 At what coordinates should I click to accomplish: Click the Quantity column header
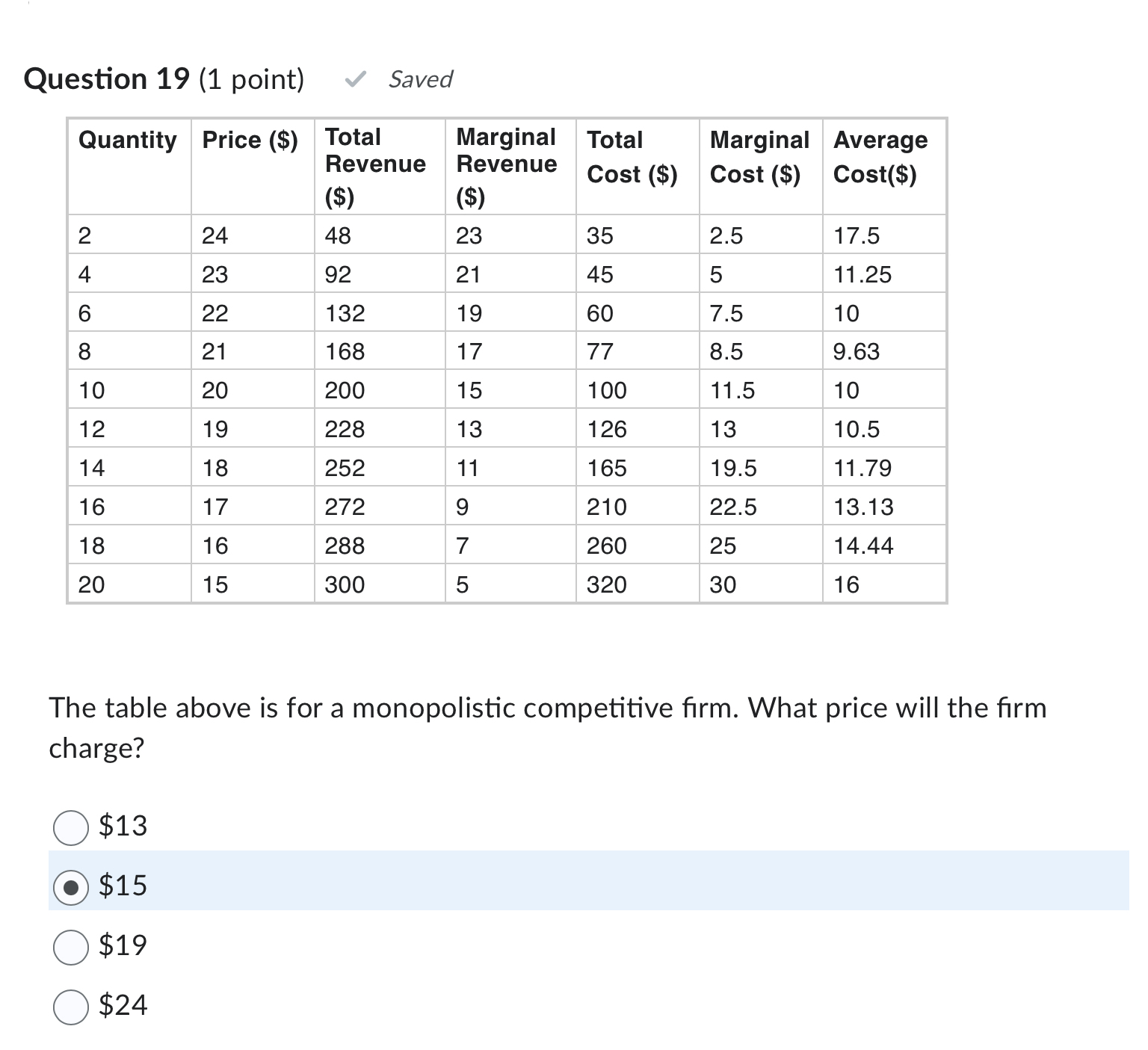127,140
